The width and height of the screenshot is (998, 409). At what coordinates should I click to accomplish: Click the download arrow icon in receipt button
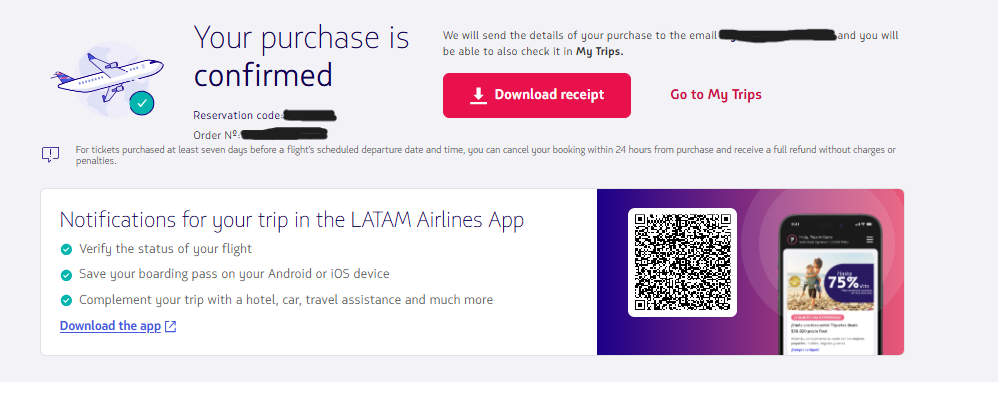tap(479, 95)
